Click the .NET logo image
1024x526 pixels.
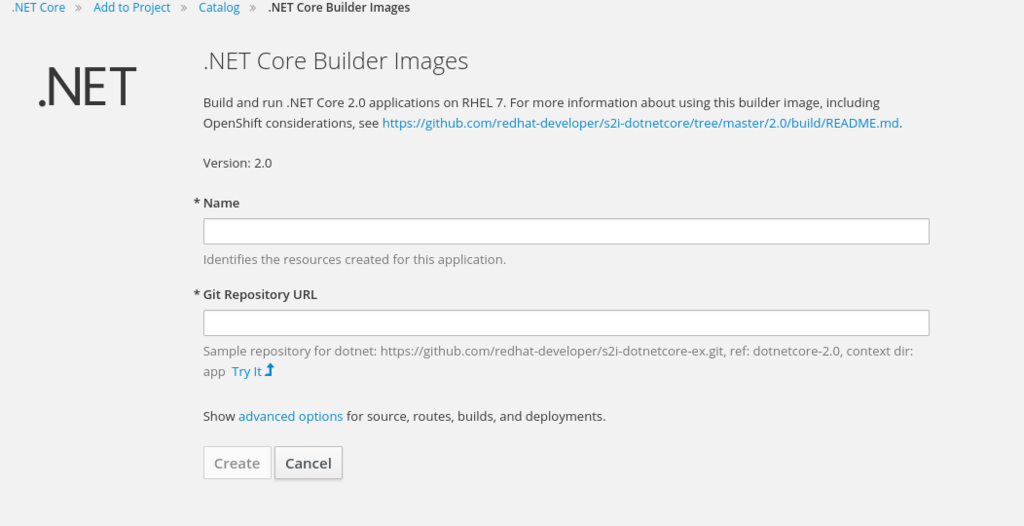point(87,86)
